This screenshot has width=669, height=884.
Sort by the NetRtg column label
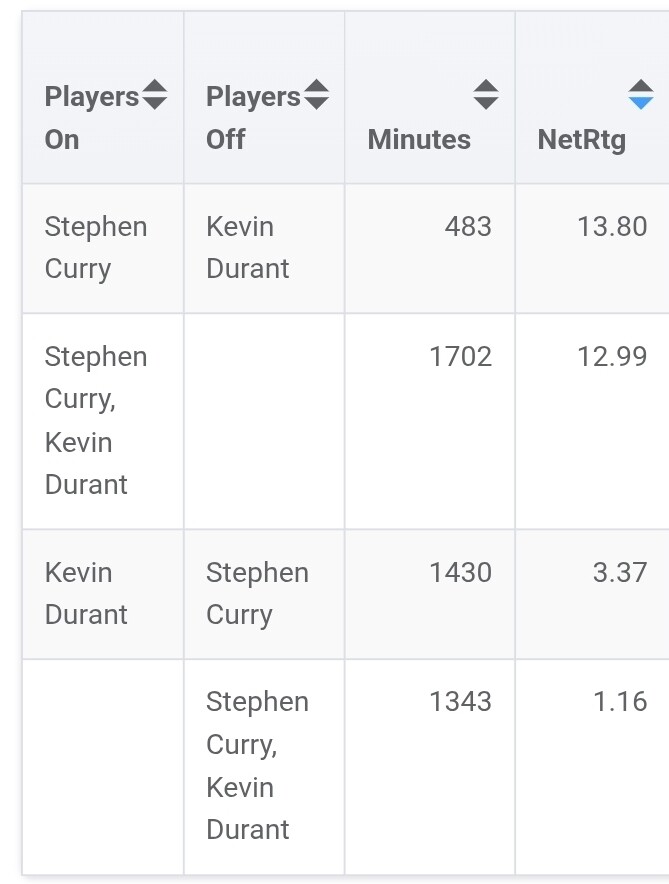[582, 139]
